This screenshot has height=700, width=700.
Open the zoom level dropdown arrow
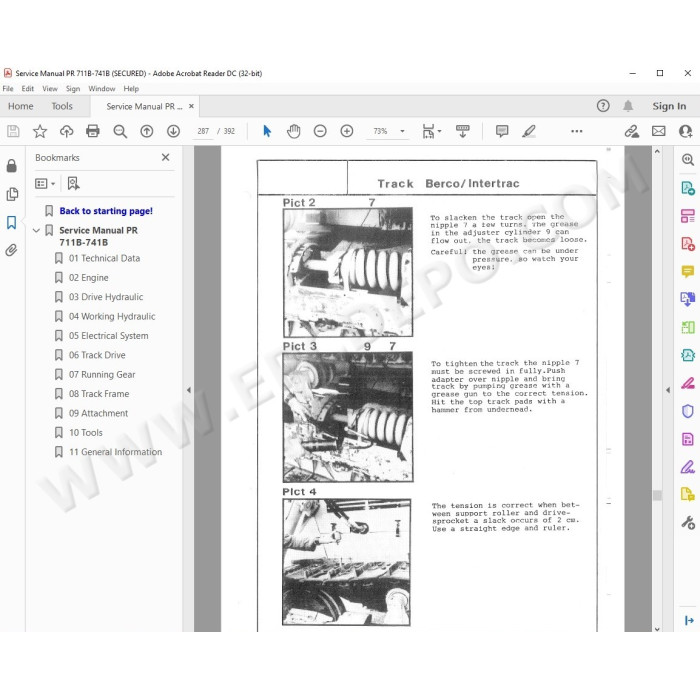[402, 131]
